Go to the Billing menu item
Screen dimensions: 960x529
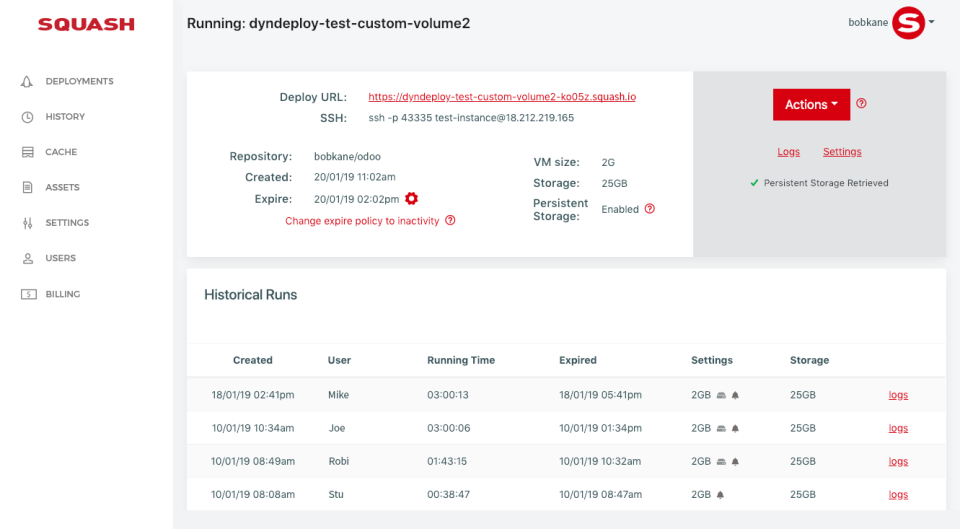pos(63,294)
